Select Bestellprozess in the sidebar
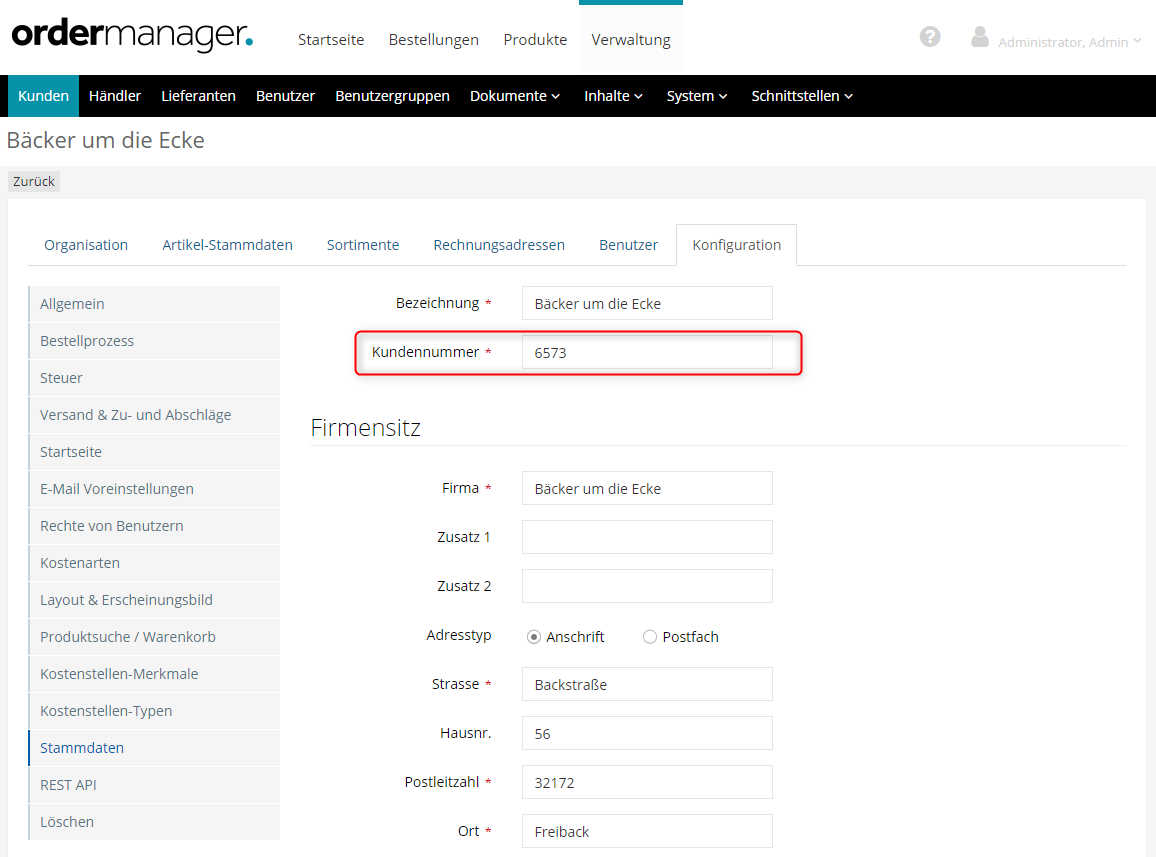Image resolution: width=1156 pixels, height=857 pixels. click(87, 341)
